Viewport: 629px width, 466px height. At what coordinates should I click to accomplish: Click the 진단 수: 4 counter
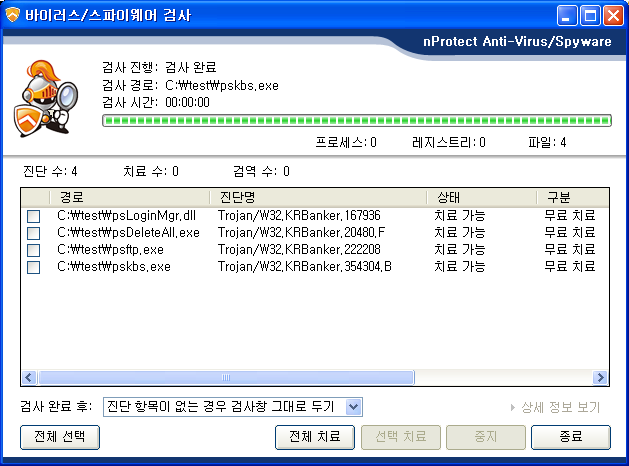point(50,172)
